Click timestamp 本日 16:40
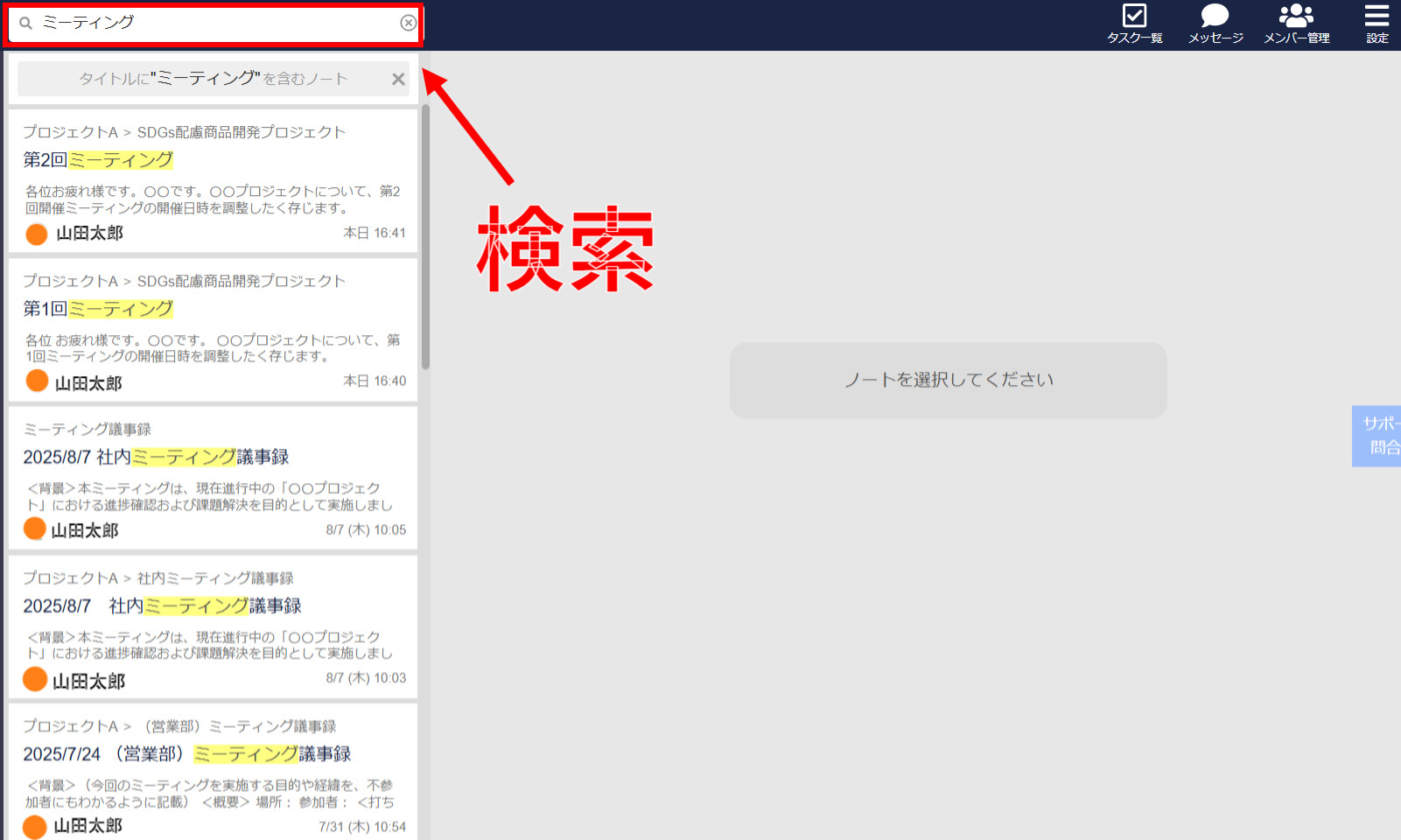The height and width of the screenshot is (840, 1401). tap(375, 381)
